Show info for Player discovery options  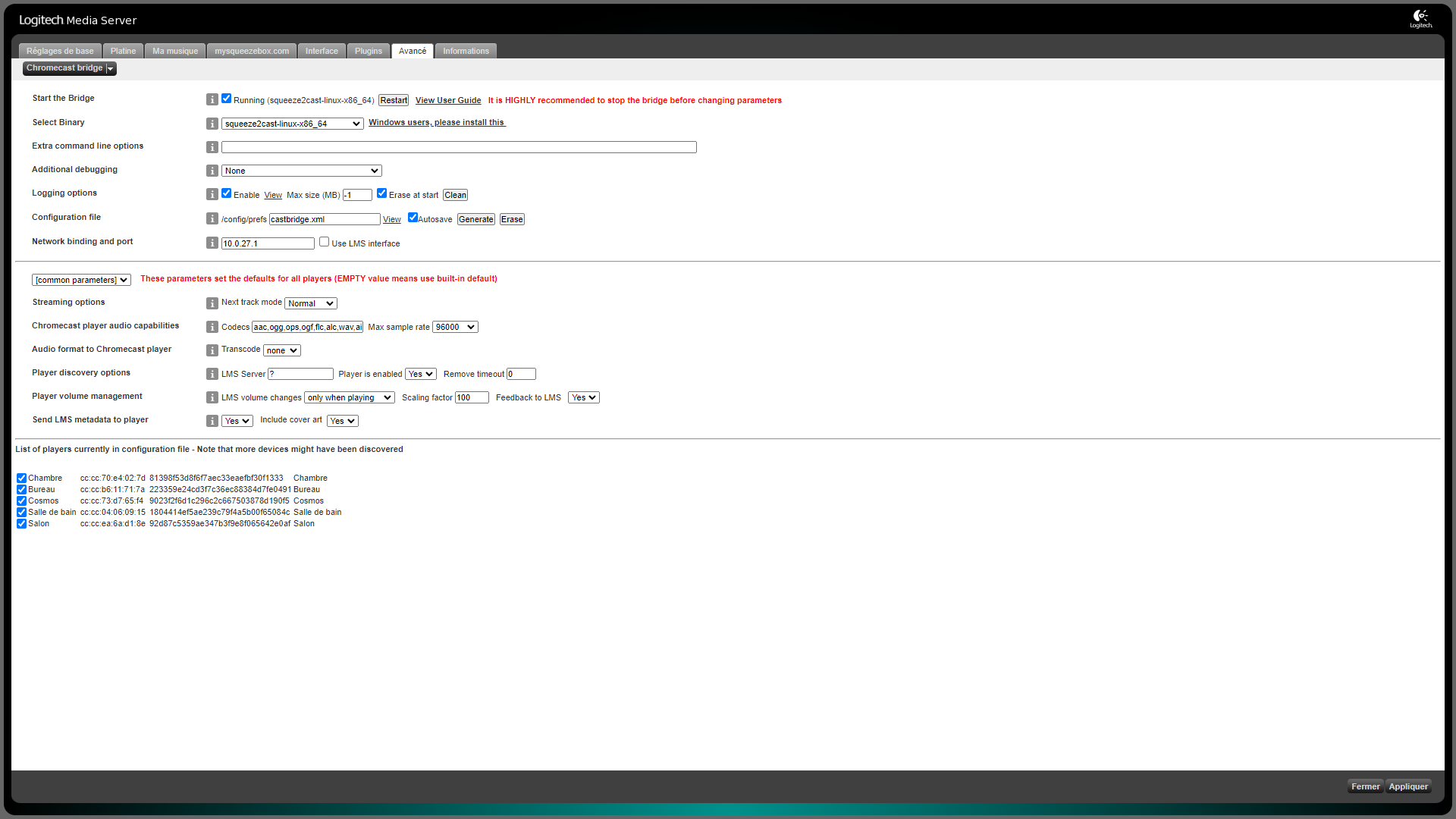pos(212,374)
